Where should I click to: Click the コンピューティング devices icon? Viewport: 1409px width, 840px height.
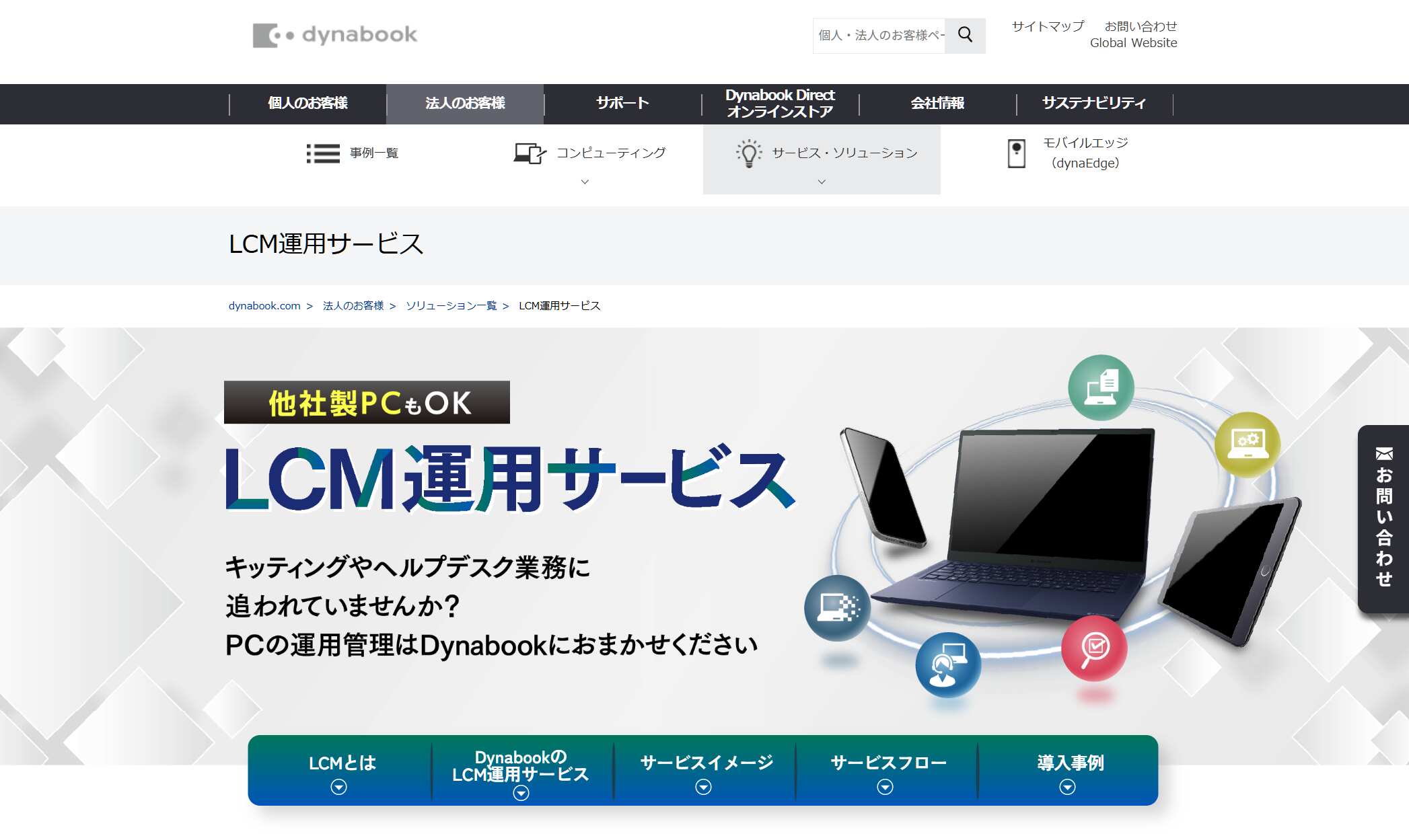[530, 153]
